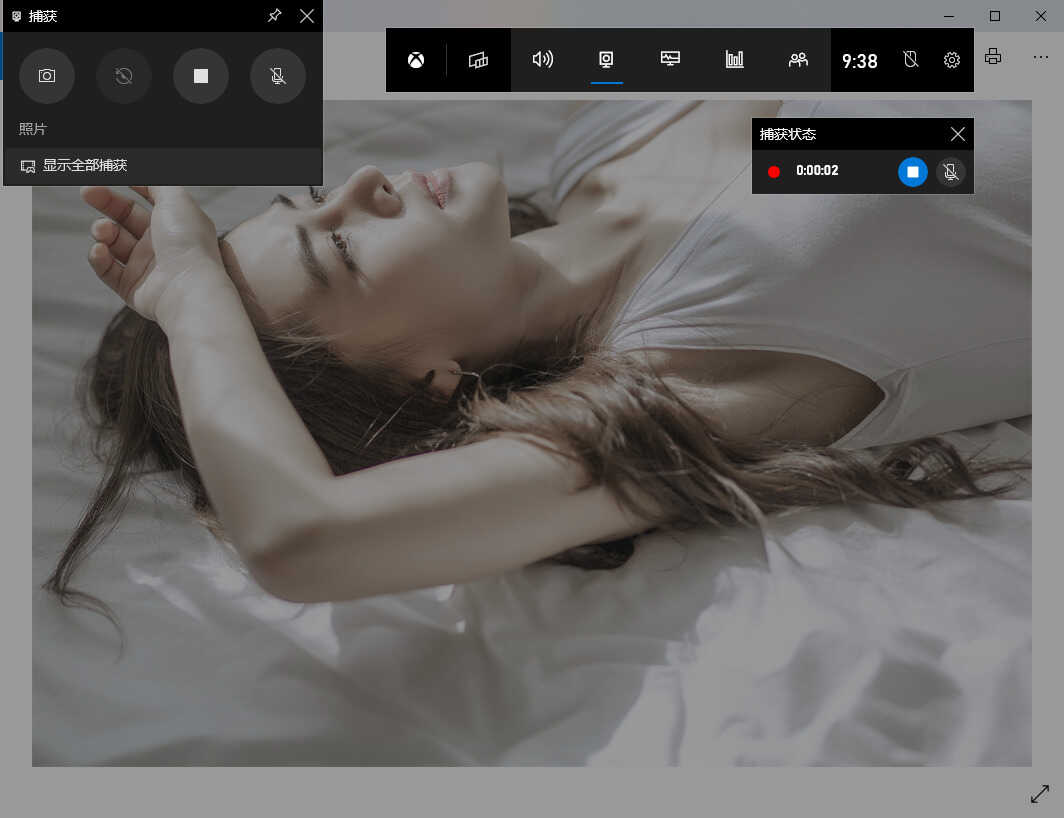Stop recording in the 捕获 widget

(201, 76)
